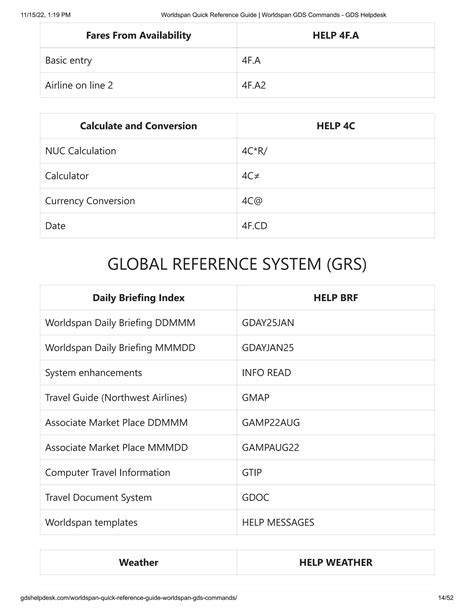Click the 'HELP 4F.A' header cell

336,35
